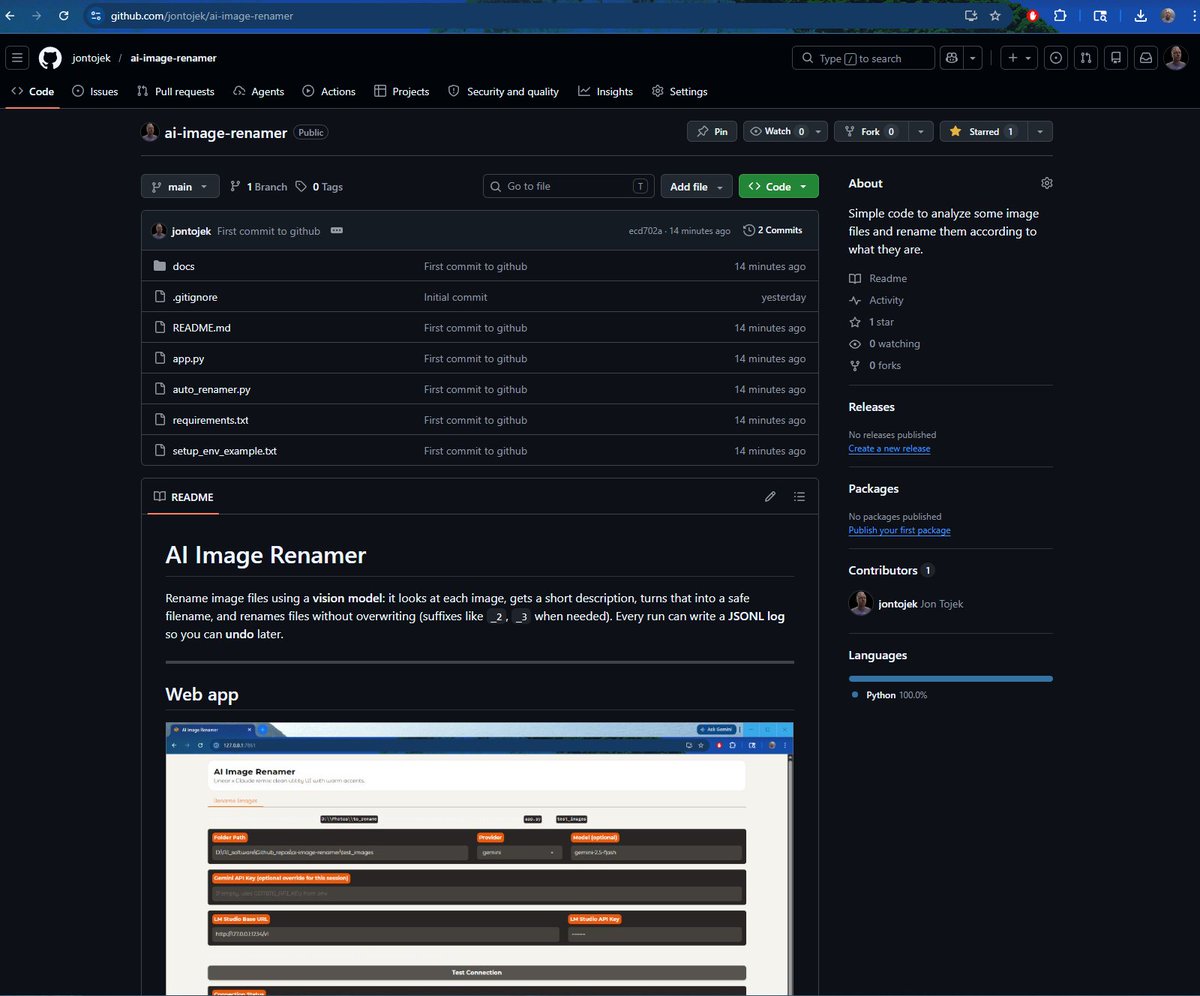Open 'Initial commit' message for .gitignore

click(456, 297)
